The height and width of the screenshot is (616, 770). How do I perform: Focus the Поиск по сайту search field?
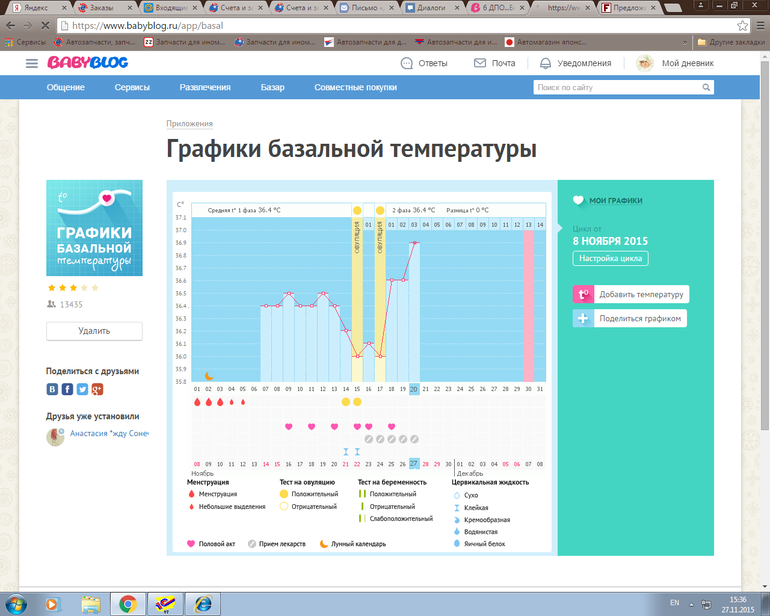point(616,88)
